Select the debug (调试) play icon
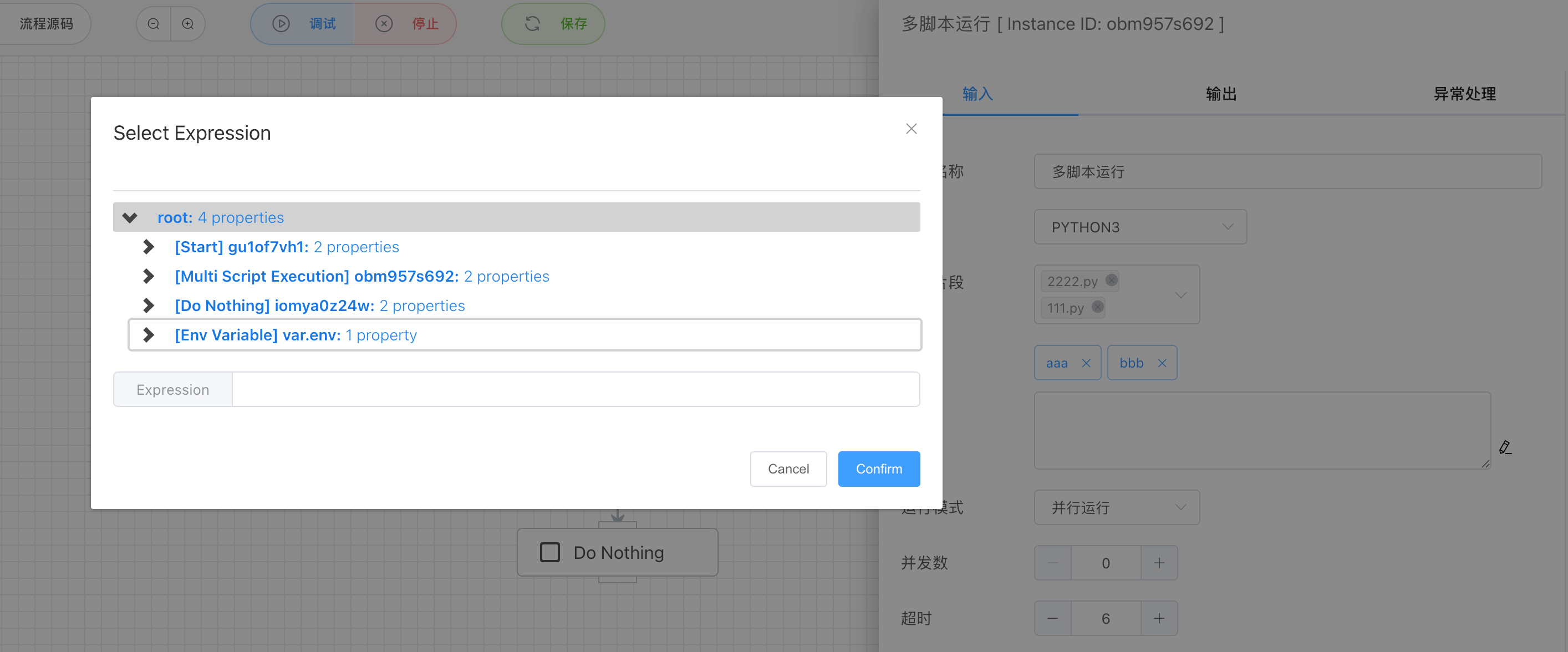The width and height of the screenshot is (1568, 652). pos(281,24)
